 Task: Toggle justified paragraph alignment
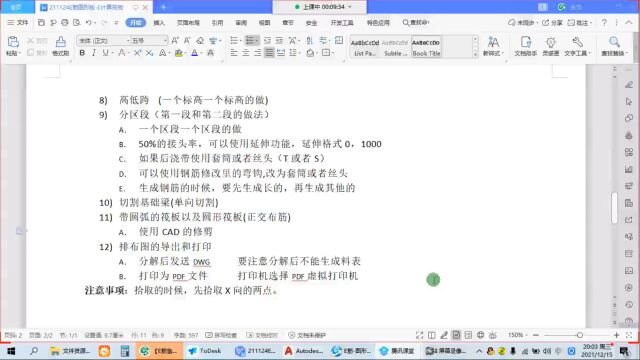[x=269, y=53]
